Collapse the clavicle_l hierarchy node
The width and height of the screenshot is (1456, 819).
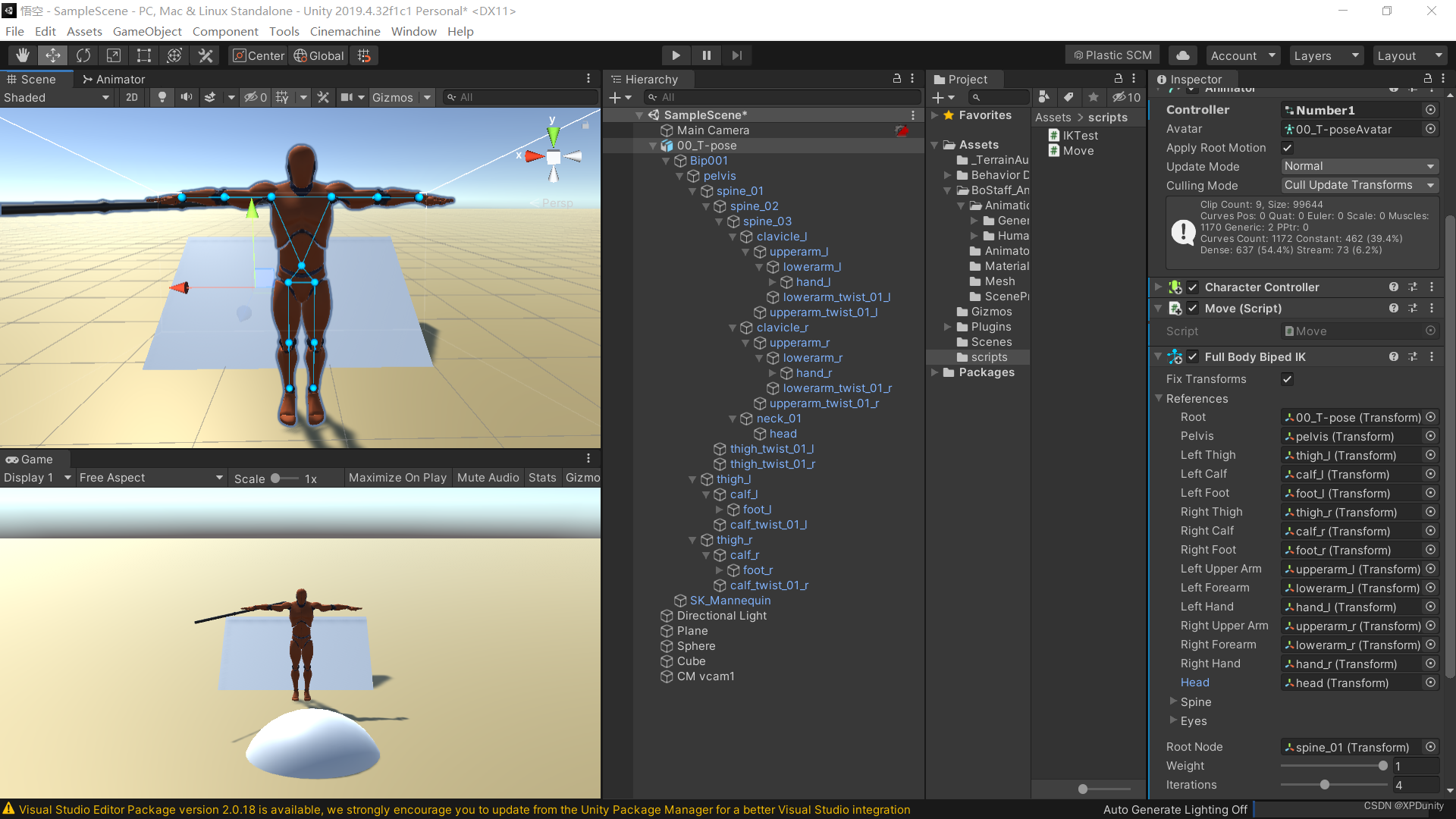pos(733,237)
